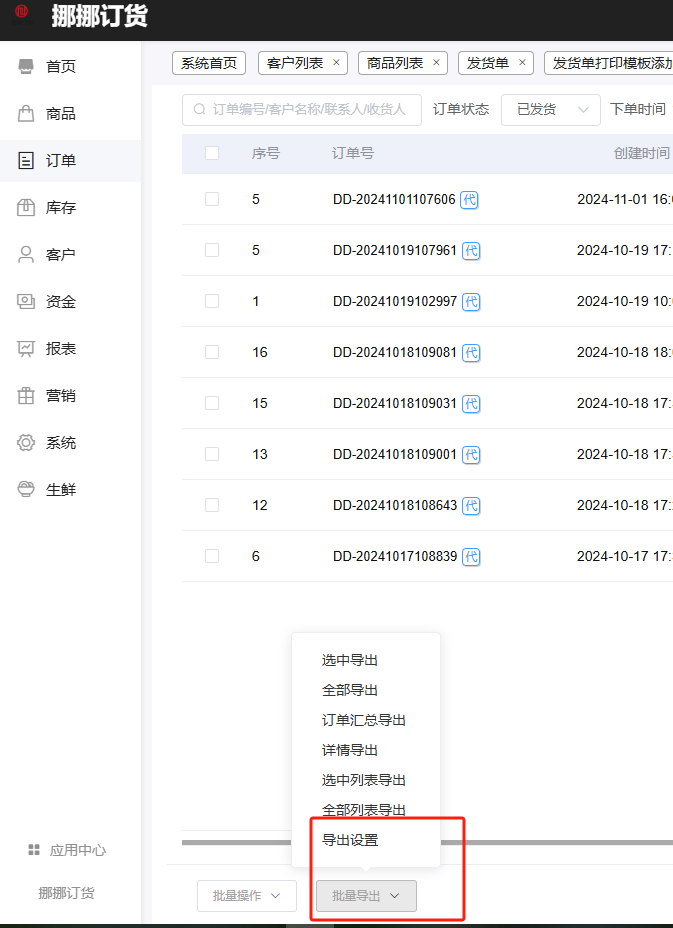Viewport: 673px width, 928px height.
Task: Open the 系统 gear icon
Action: coord(26,443)
